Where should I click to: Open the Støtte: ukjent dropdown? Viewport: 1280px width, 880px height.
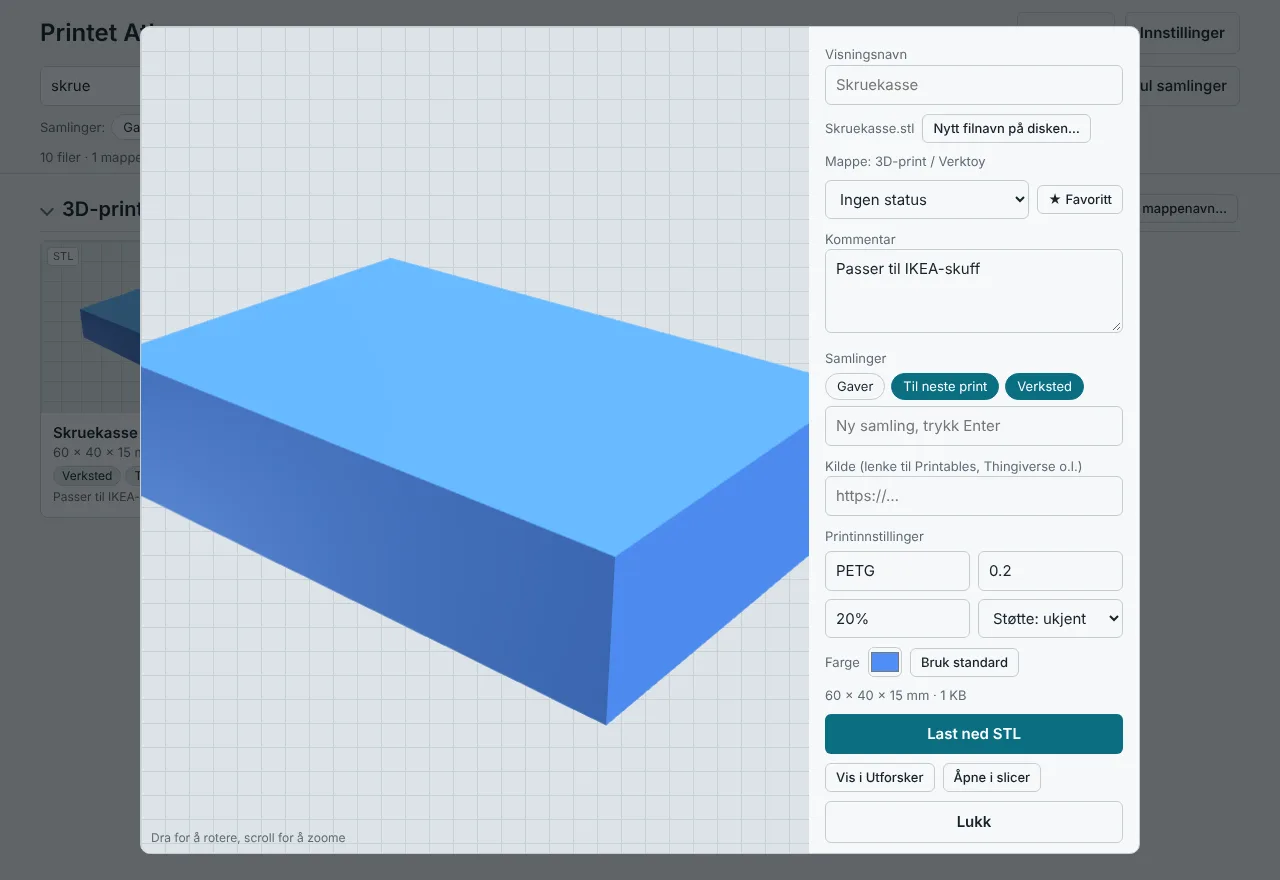[1050, 618]
